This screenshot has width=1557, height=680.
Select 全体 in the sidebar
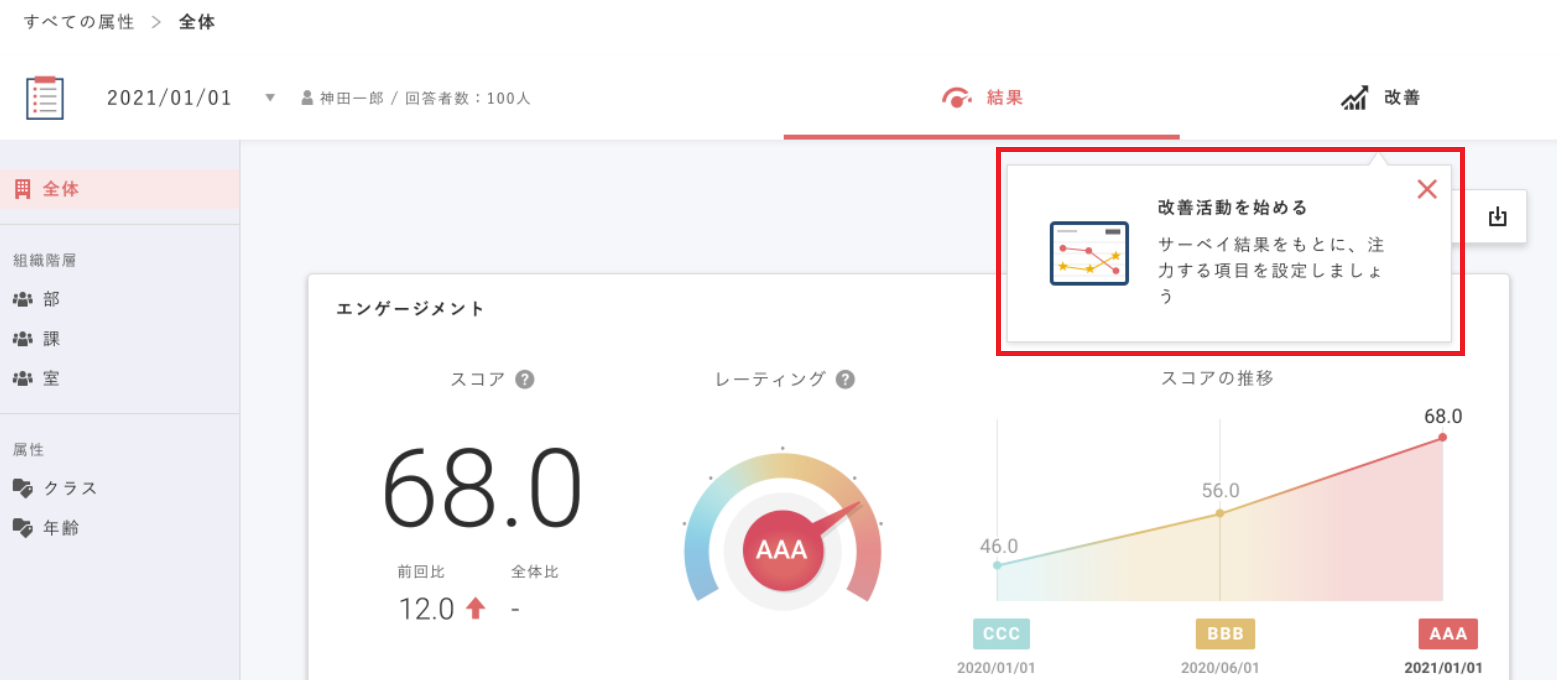(x=60, y=189)
